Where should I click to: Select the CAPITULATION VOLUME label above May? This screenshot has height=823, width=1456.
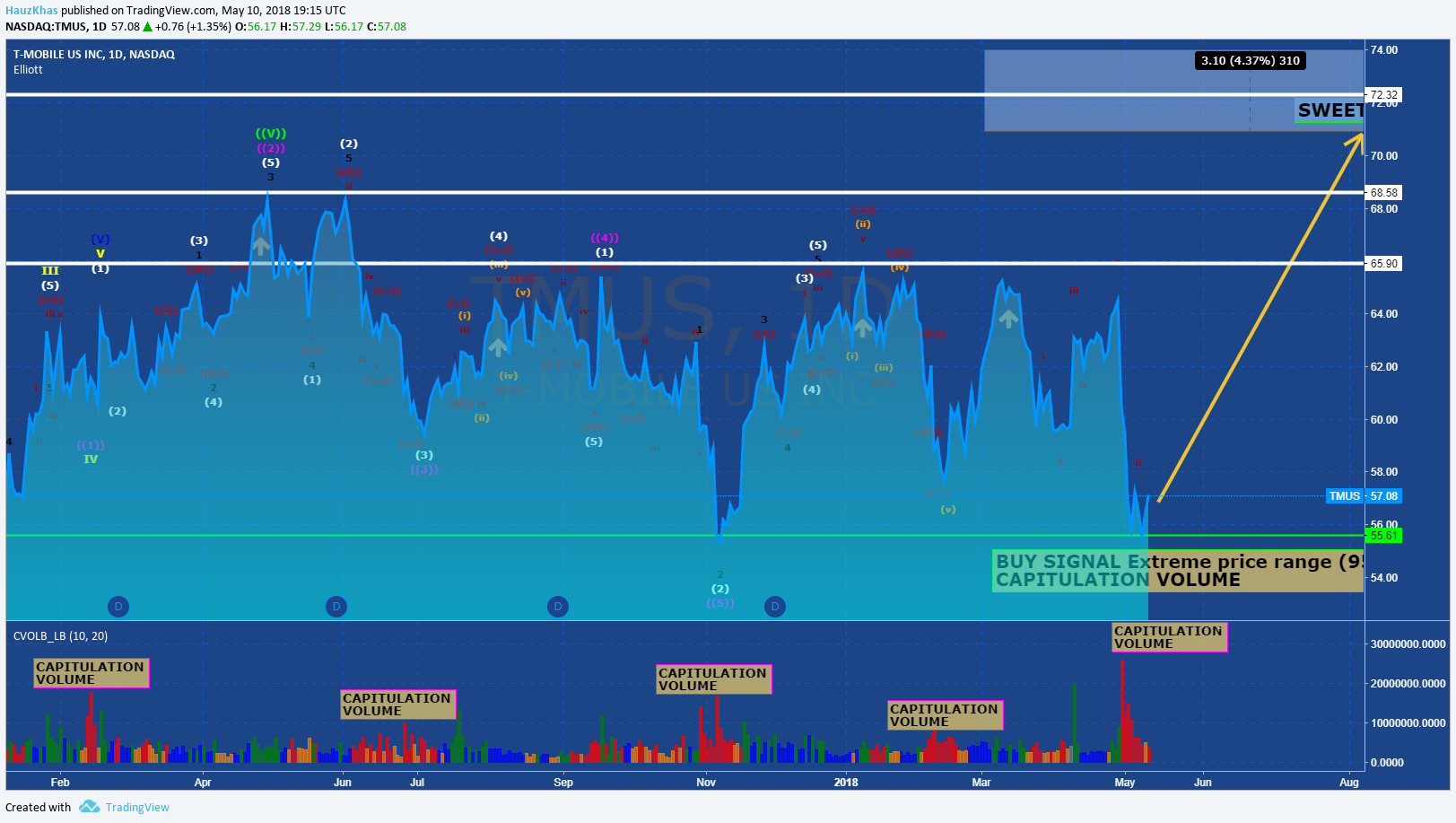(x=1170, y=637)
